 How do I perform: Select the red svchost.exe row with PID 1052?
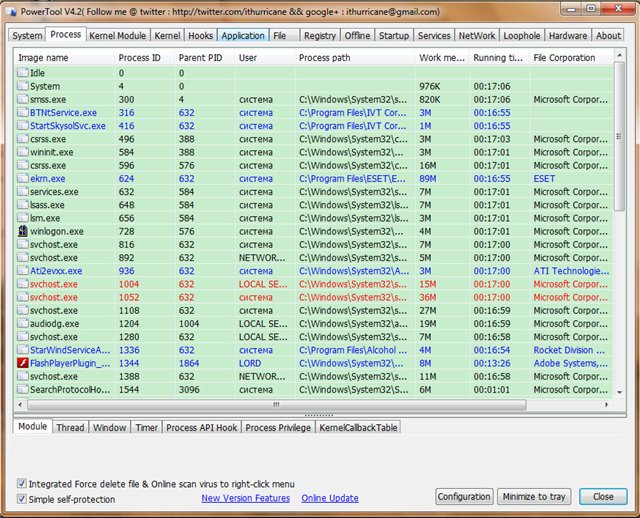pos(313,297)
